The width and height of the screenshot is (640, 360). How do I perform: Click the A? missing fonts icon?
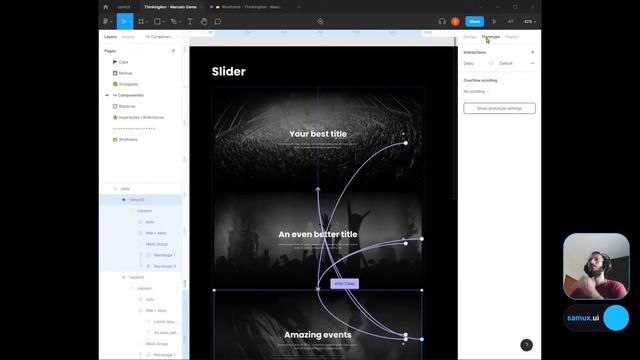pos(511,22)
